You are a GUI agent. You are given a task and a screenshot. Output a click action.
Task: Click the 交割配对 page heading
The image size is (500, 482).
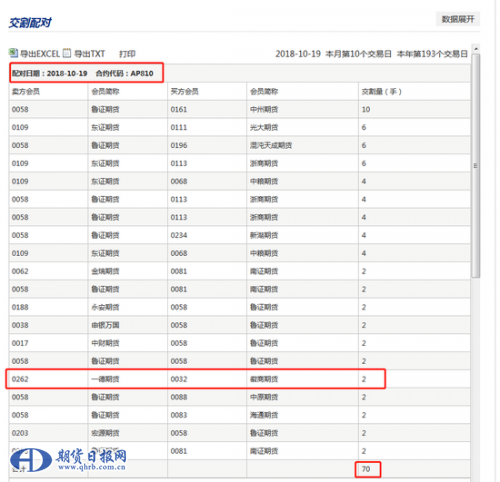coord(30,23)
